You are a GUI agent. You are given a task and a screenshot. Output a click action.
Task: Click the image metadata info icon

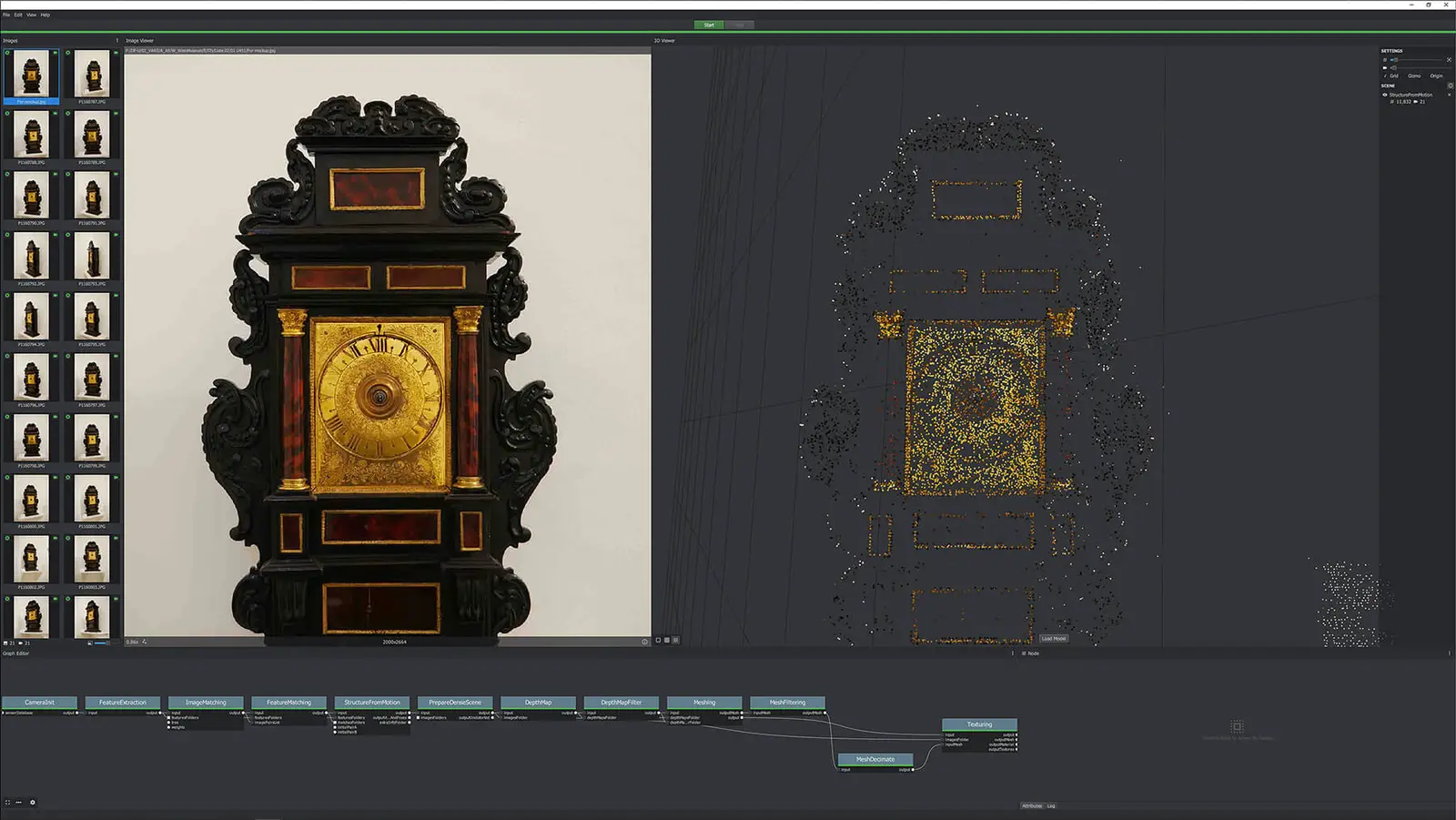pyautogui.click(x=644, y=642)
